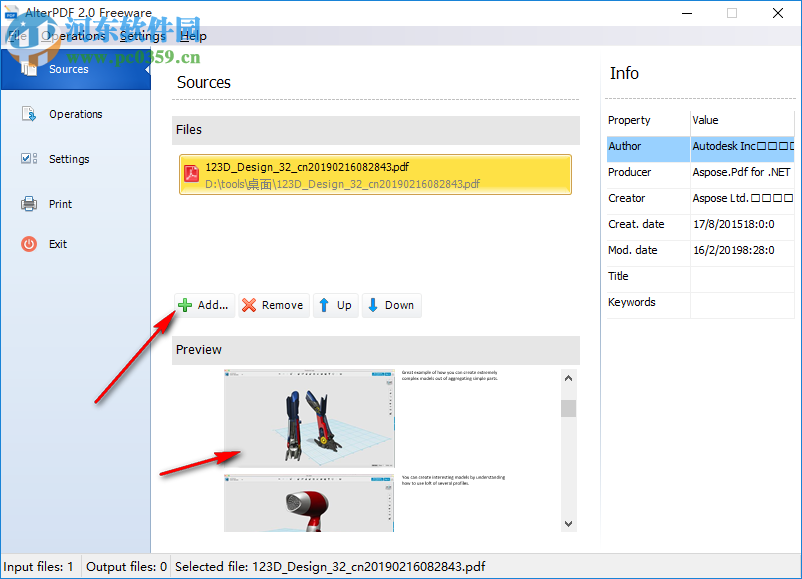Close the AlterPDF window
802x579 pixels.
pos(777,13)
